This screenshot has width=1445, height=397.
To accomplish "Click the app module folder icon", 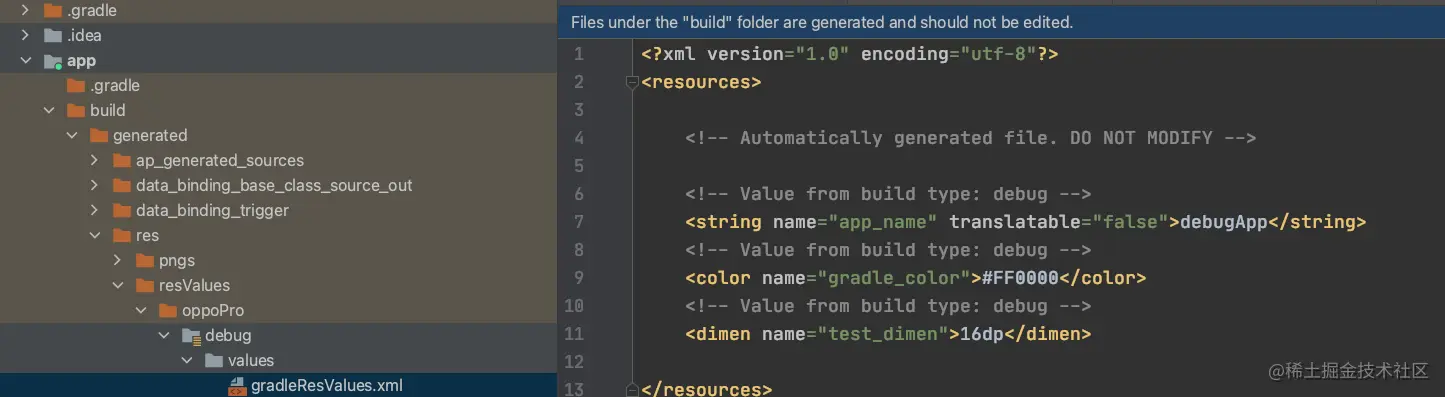I will (53, 60).
